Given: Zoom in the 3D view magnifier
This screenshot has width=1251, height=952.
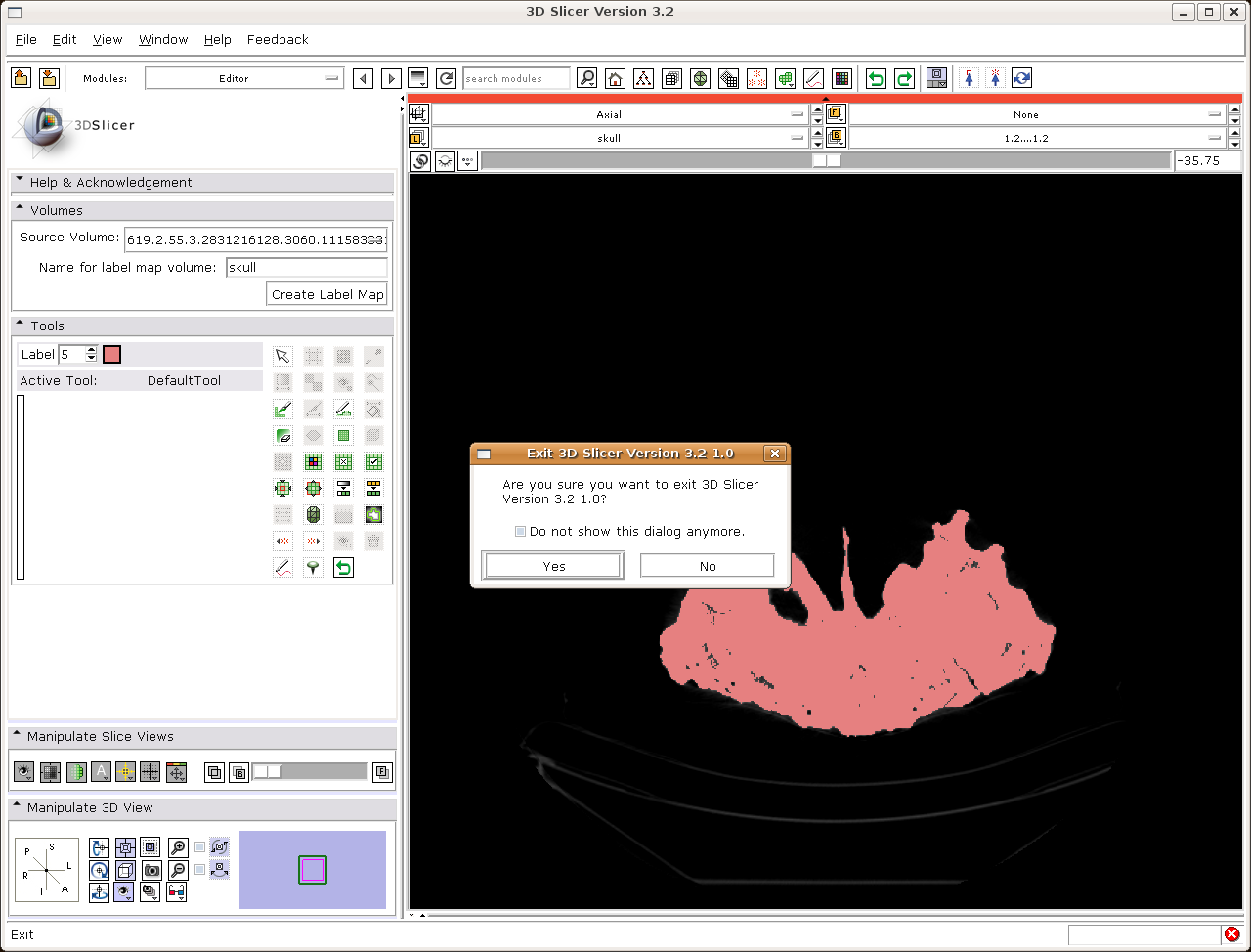Looking at the screenshot, I should (178, 847).
